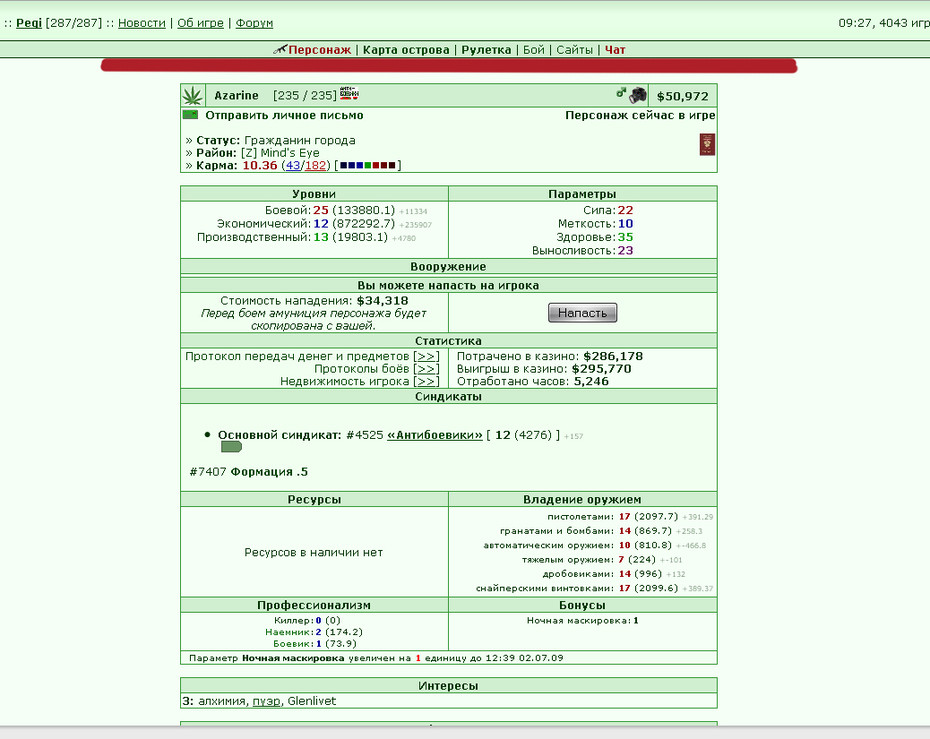This screenshot has height=739, width=930.
Task: Open the negative karma count 182
Action: 315,165
